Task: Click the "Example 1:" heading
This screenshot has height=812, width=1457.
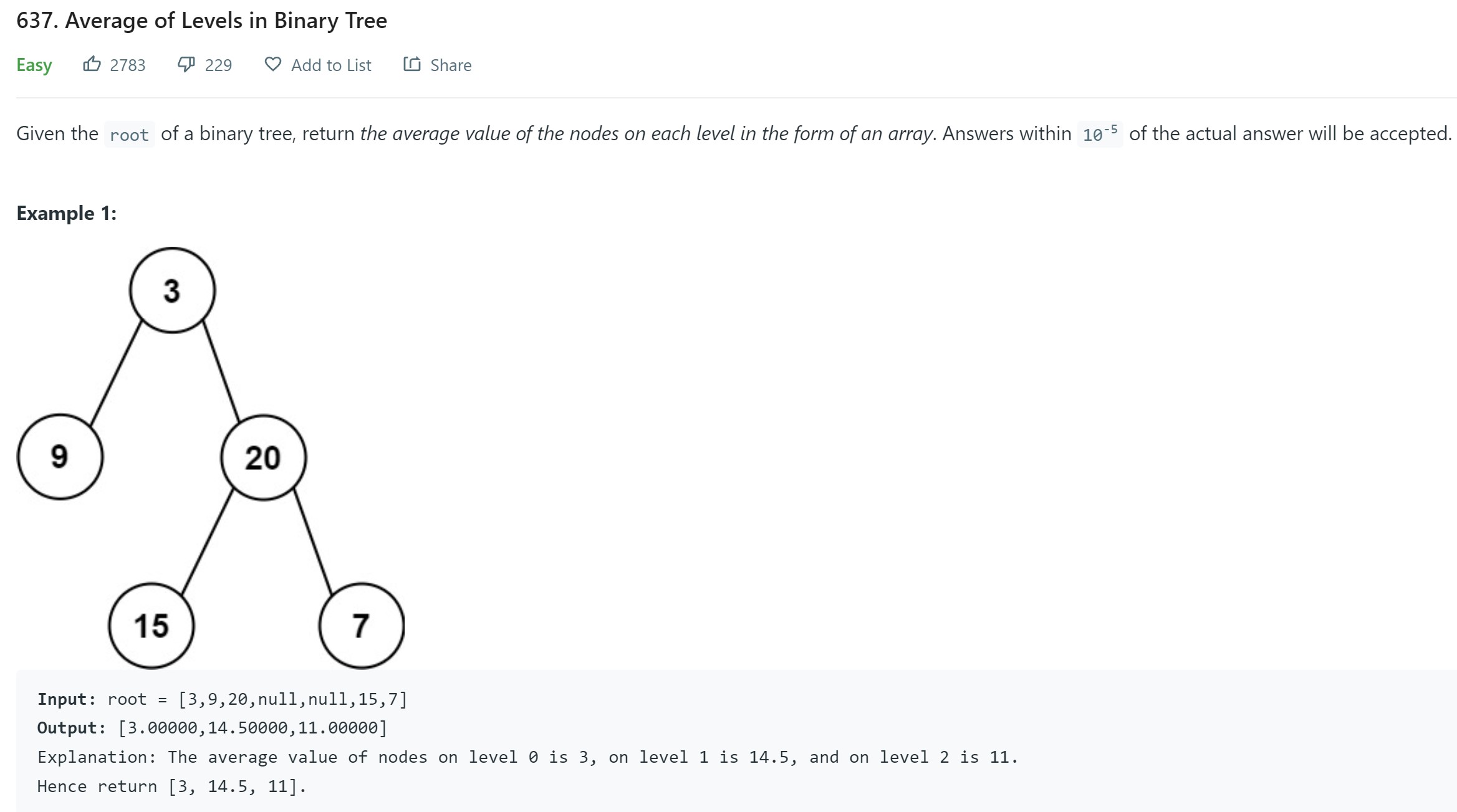Action: pos(66,213)
